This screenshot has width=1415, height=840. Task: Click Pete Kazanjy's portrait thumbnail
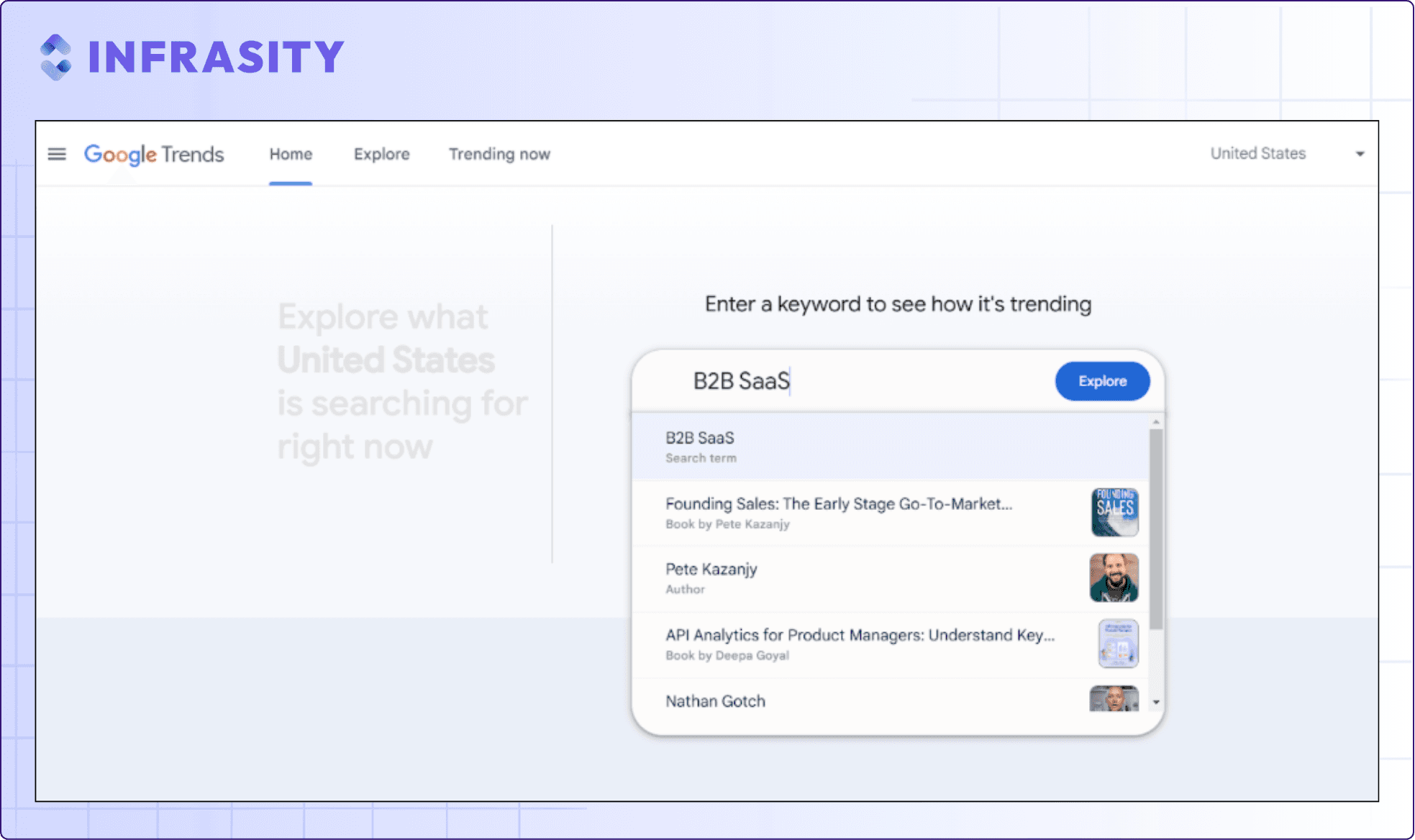pos(1114,577)
